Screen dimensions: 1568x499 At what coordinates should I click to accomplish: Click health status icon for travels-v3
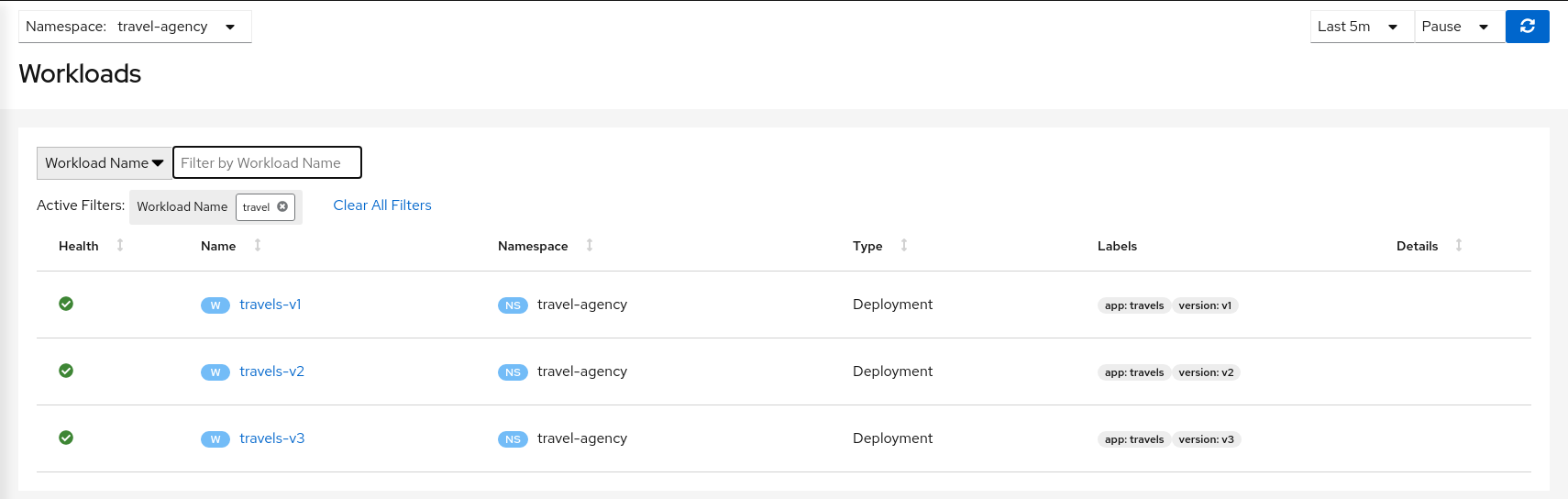coord(66,438)
